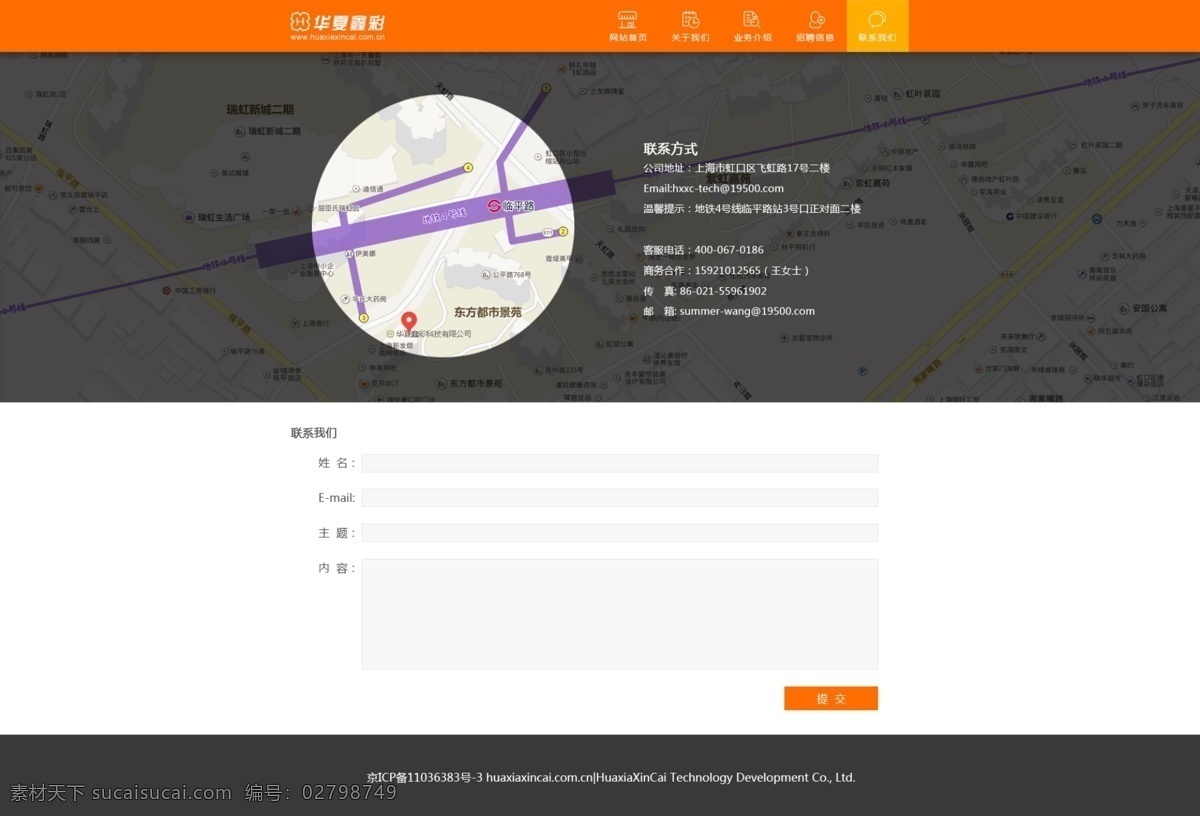Click the 商务合作 15921012565 text
The image size is (1200, 816).
click(x=726, y=270)
